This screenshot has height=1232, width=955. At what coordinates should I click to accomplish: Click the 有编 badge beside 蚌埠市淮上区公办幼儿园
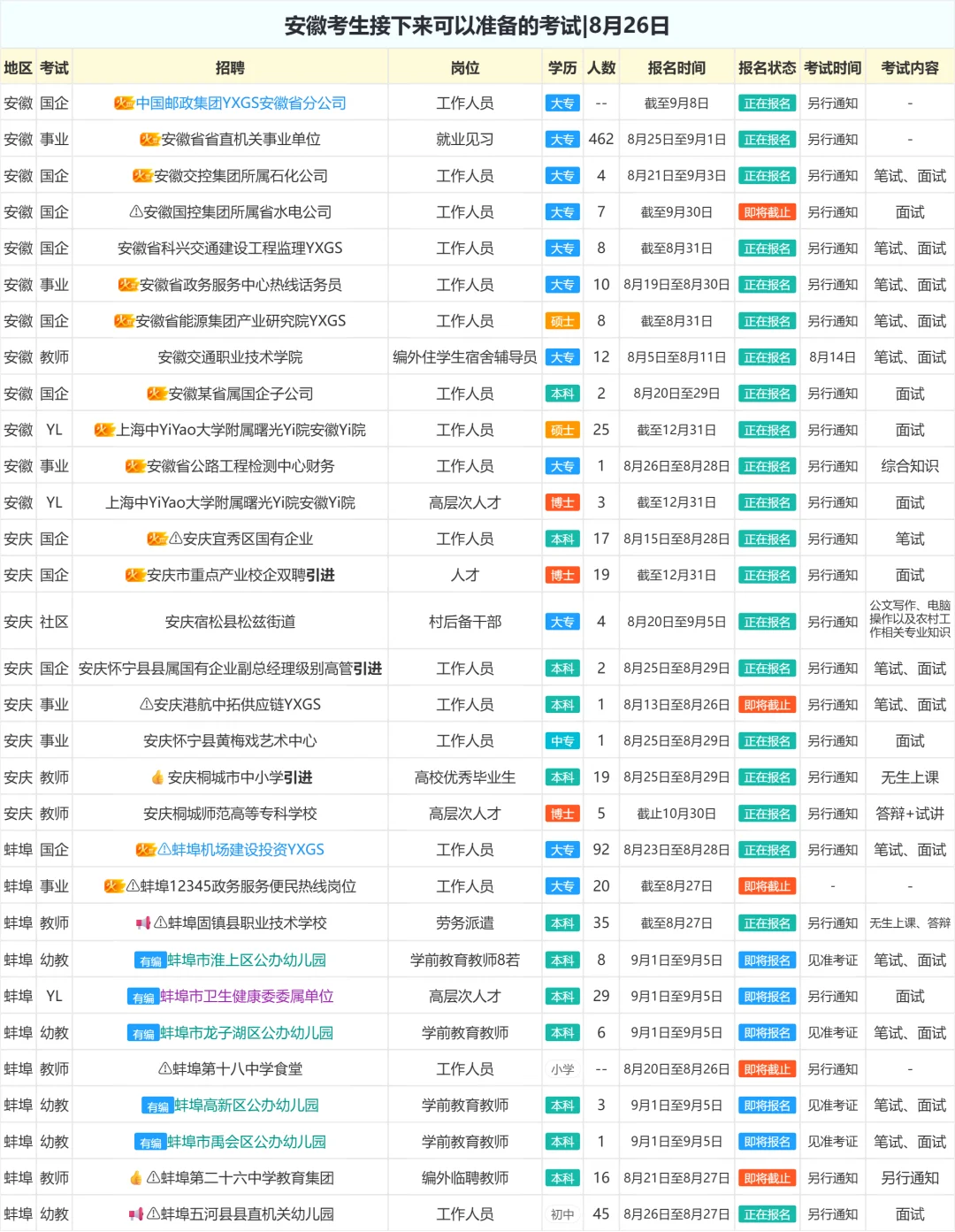[151, 960]
